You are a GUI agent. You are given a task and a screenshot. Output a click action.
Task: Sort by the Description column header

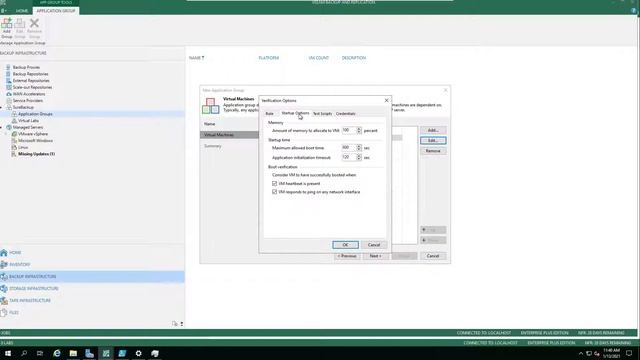click(354, 58)
